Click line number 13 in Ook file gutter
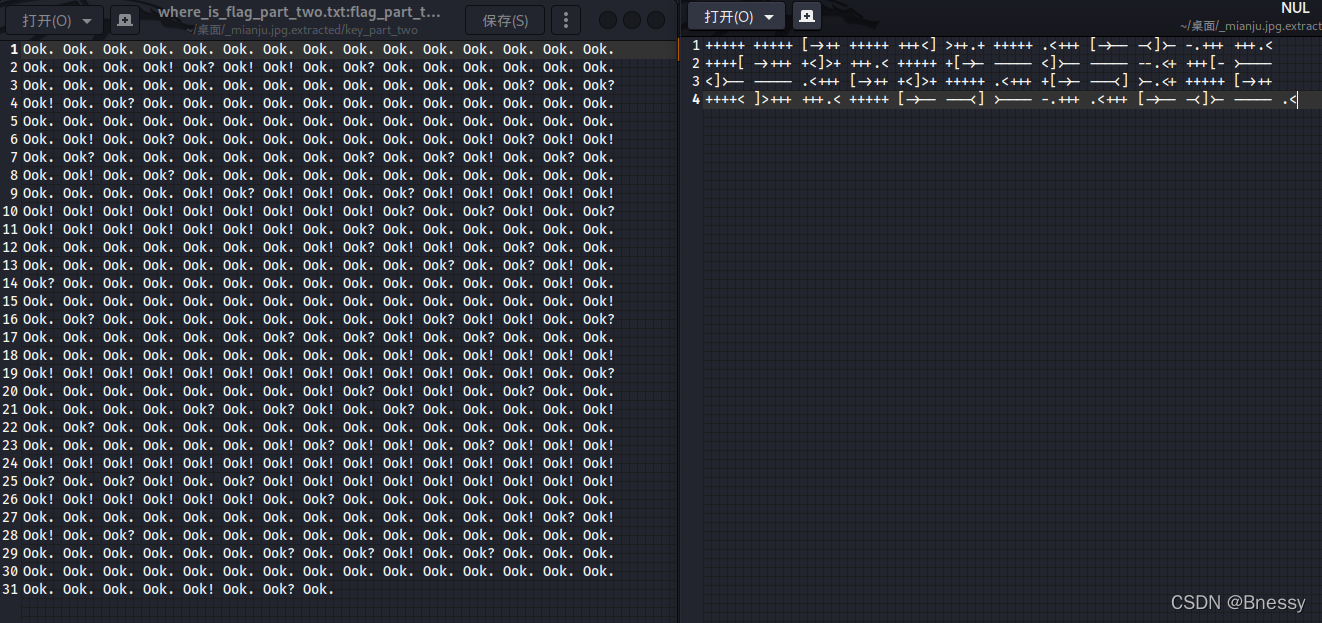The image size is (1322, 623). pos(10,265)
